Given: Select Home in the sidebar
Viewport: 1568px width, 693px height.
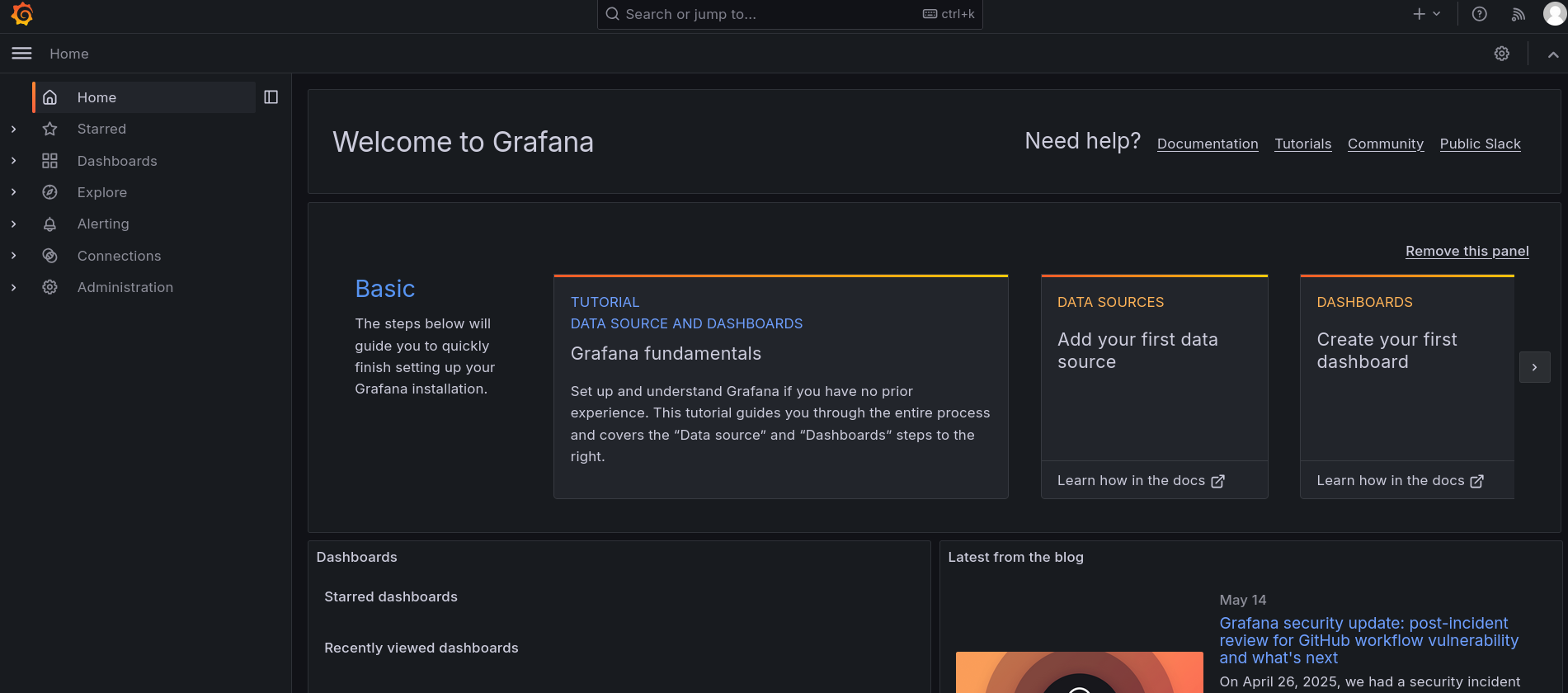Looking at the screenshot, I should [97, 97].
